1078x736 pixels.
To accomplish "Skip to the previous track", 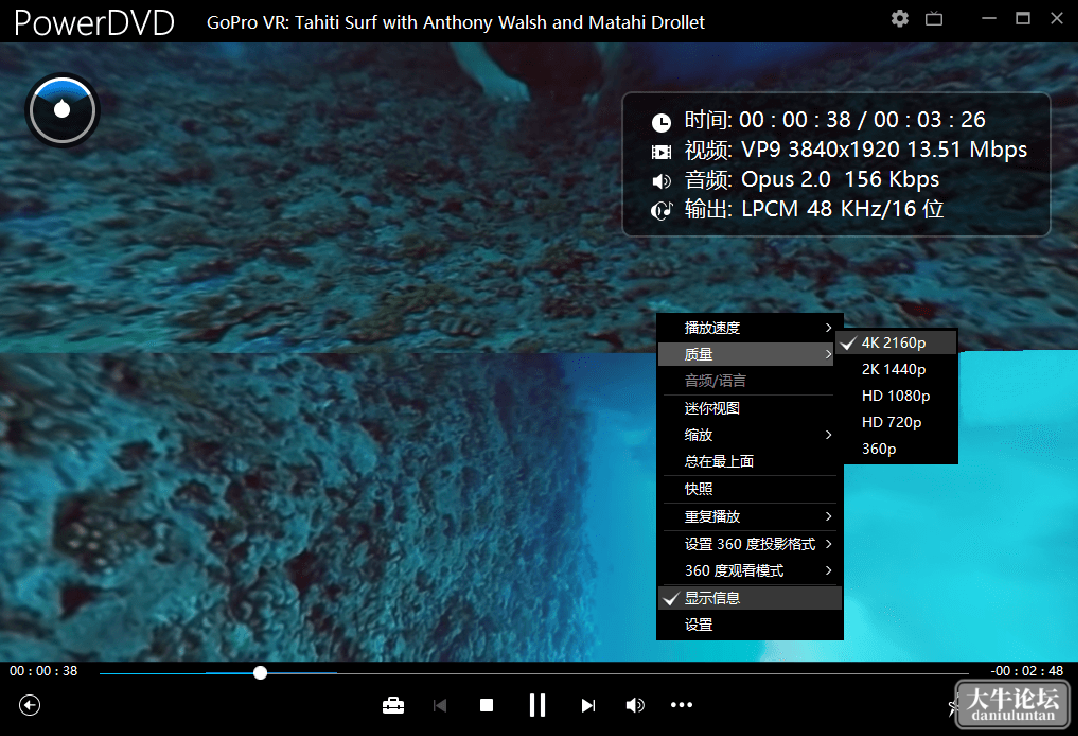I will pyautogui.click(x=440, y=705).
